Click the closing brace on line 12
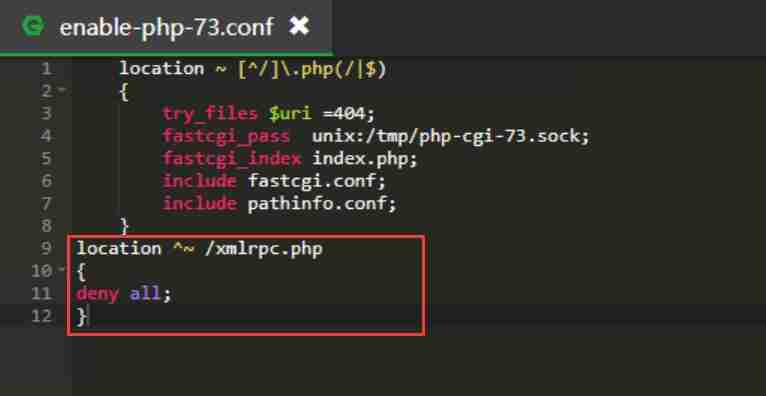This screenshot has width=766, height=396. [82, 316]
